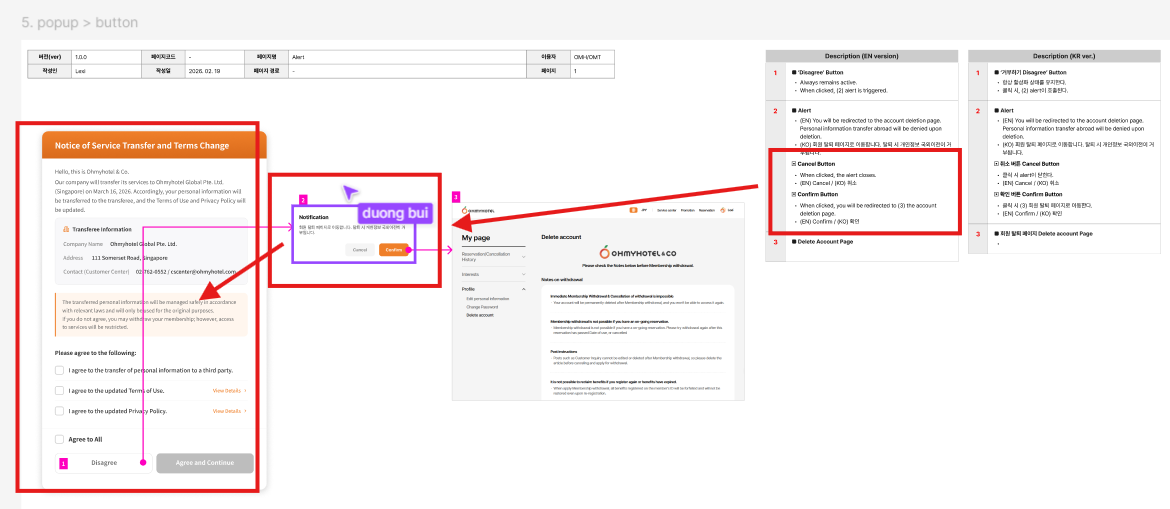This screenshot has height=509, width=1170.
Task: Select Delete account in Profile sidebar
Action: tap(480, 315)
